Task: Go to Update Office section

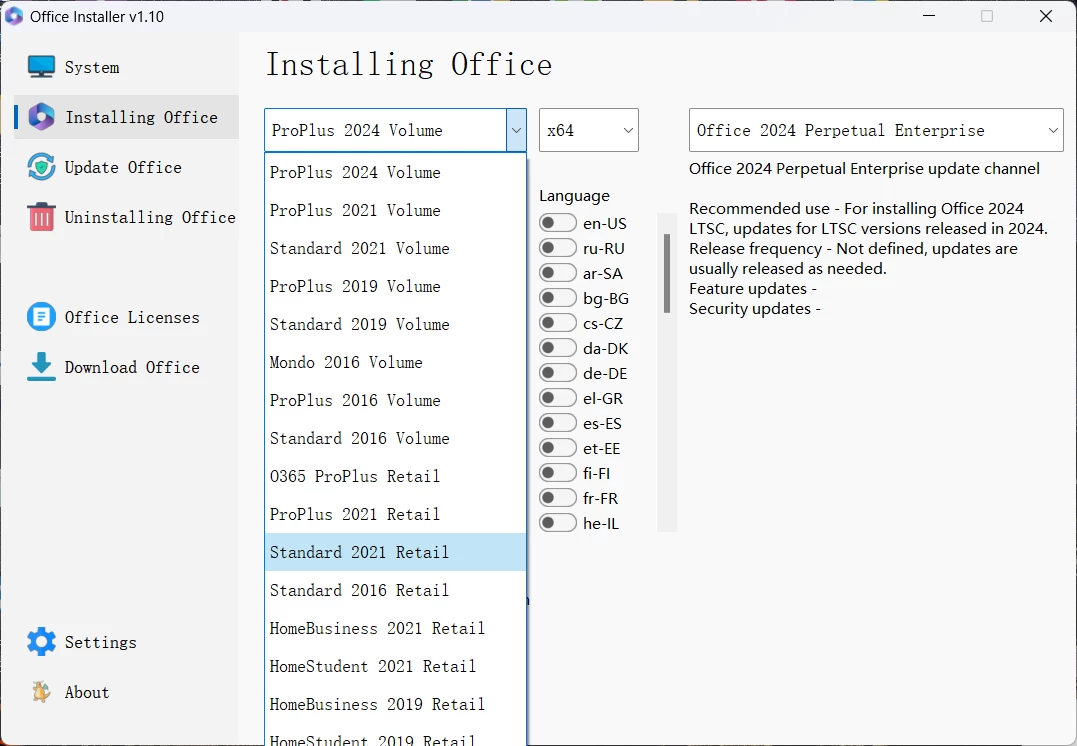Action: point(123,168)
